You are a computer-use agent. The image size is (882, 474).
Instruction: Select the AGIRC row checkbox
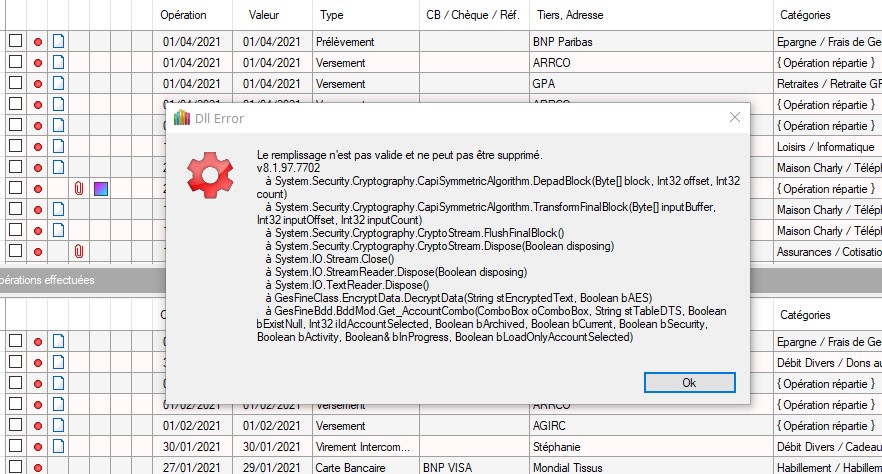tap(15, 425)
